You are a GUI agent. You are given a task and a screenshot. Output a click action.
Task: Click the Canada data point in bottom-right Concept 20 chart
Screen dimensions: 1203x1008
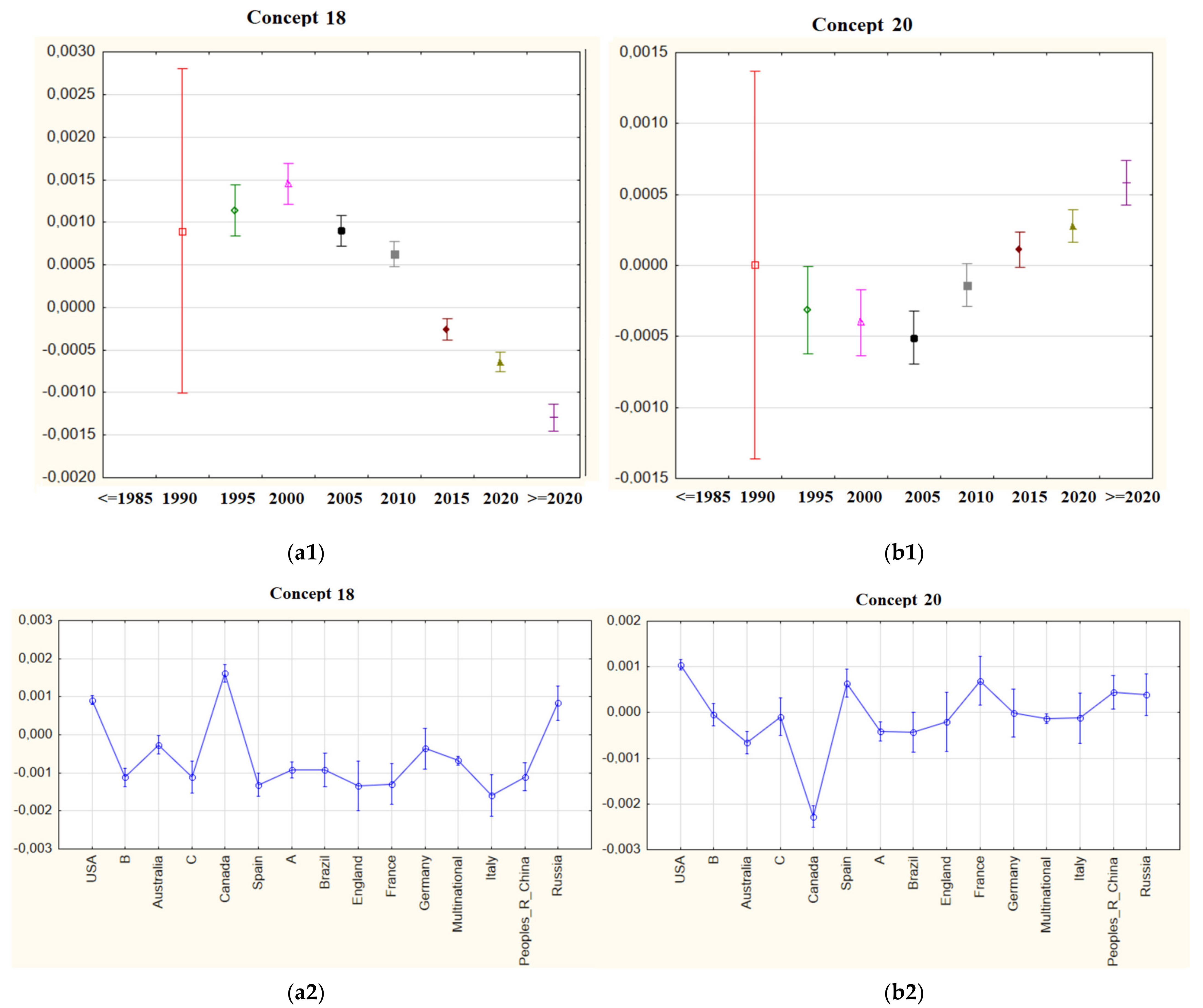pyautogui.click(x=814, y=817)
